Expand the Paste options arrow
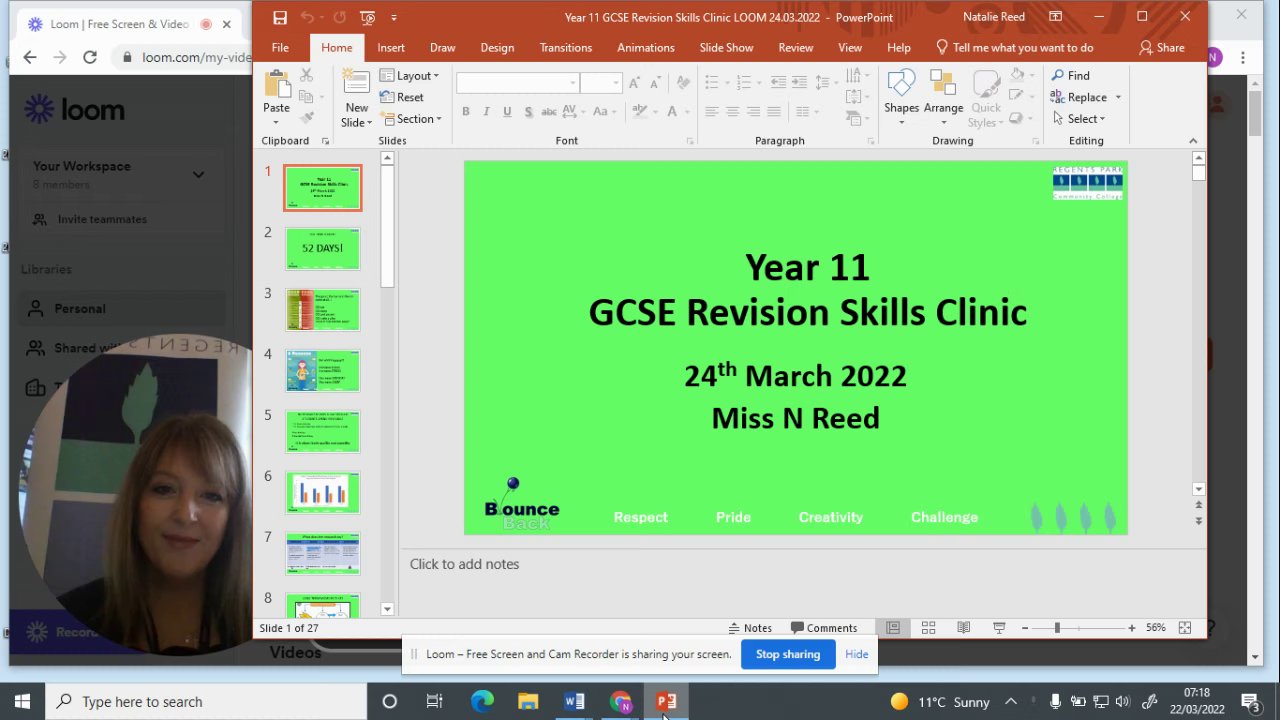Screen dimensions: 1280x720 [x=277, y=122]
